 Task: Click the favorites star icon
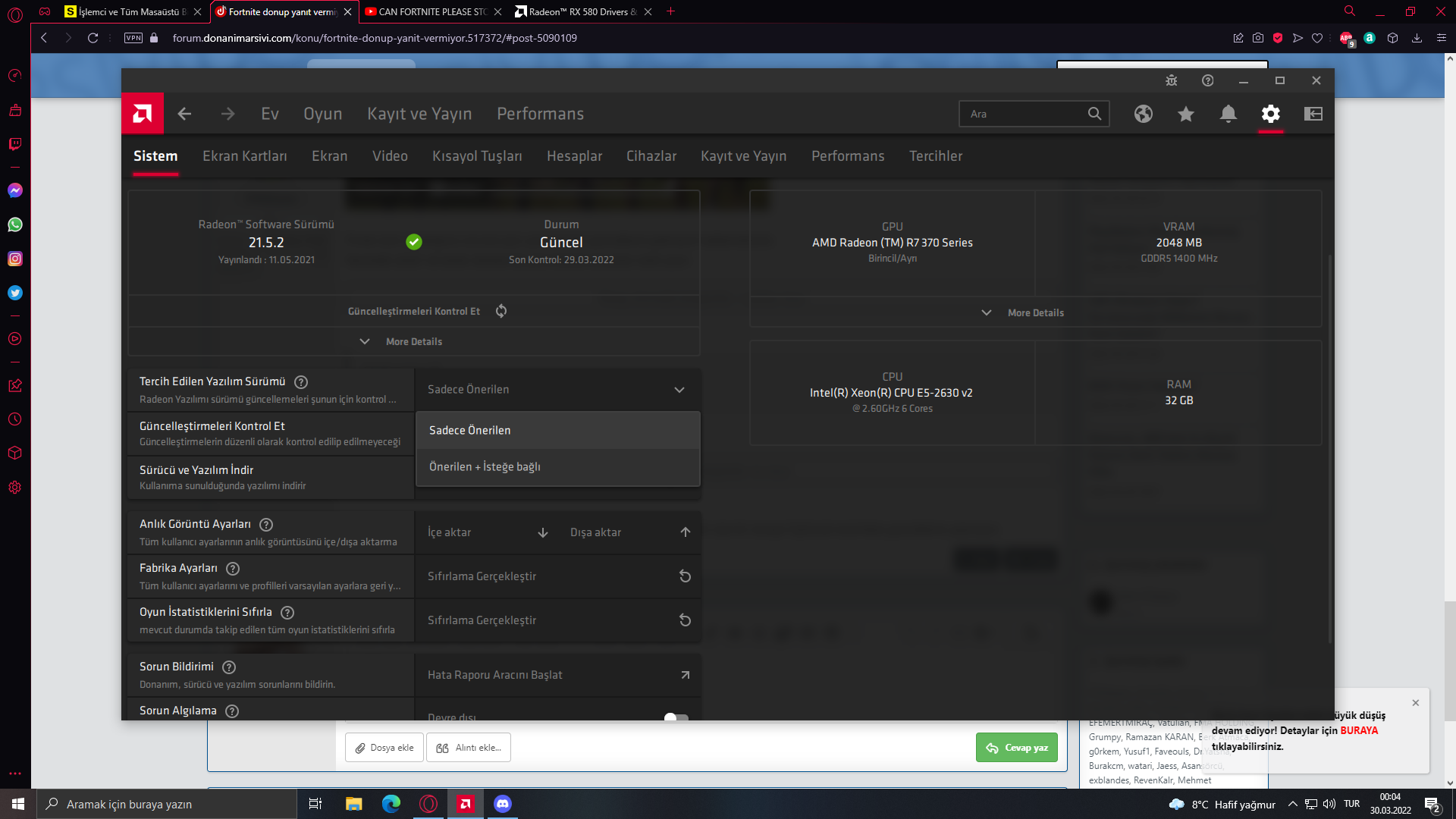click(1185, 114)
